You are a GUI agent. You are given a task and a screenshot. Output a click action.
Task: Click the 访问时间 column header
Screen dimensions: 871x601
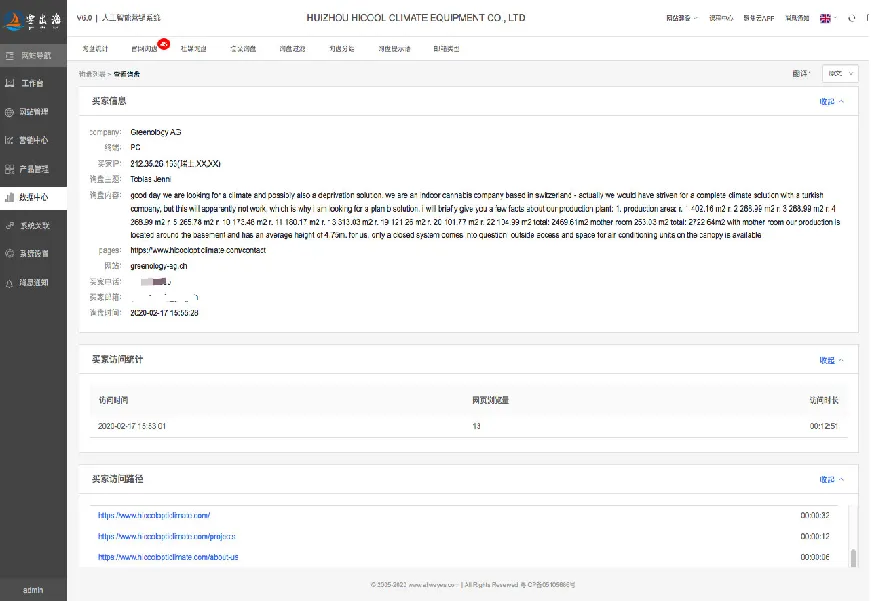(113, 400)
